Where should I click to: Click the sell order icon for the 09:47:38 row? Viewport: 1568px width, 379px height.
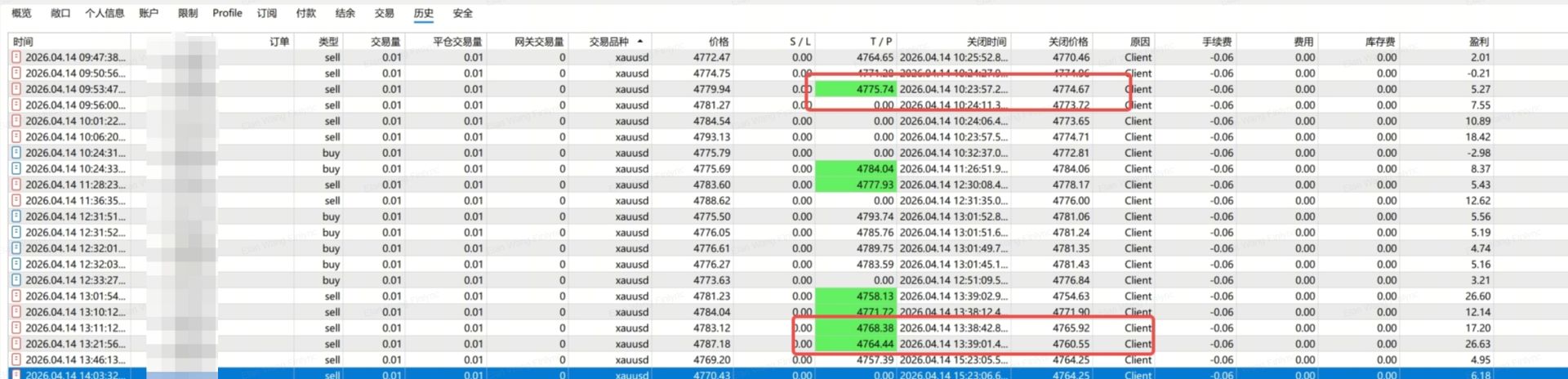[x=16, y=57]
